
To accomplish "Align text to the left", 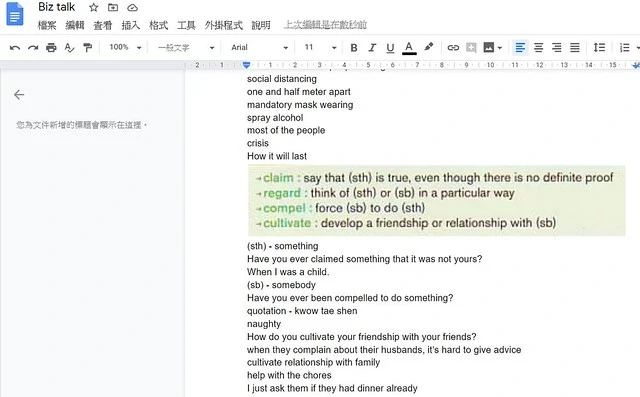I will pyautogui.click(x=520, y=48).
